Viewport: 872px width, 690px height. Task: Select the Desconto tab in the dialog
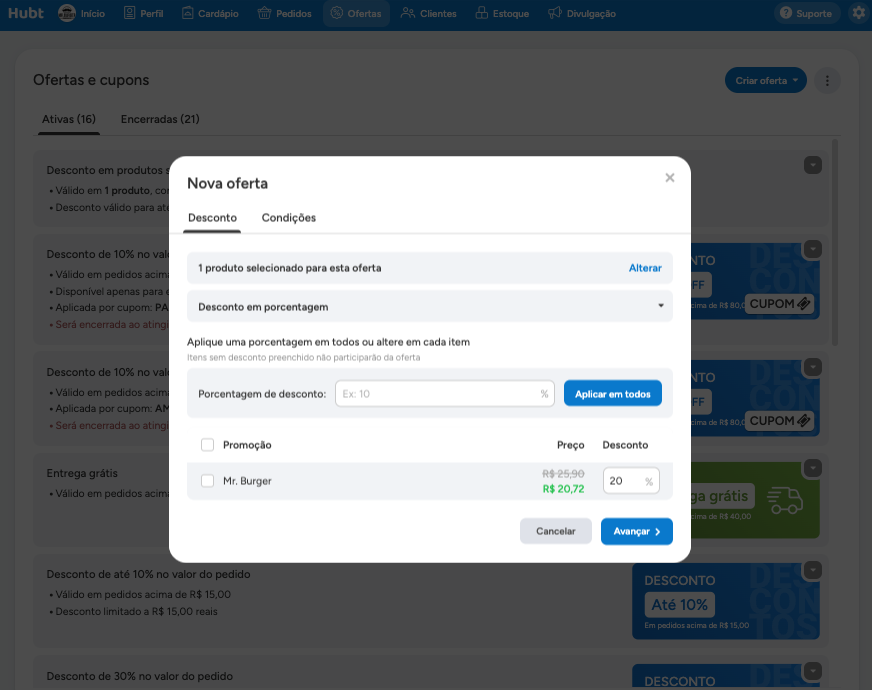coord(212,218)
